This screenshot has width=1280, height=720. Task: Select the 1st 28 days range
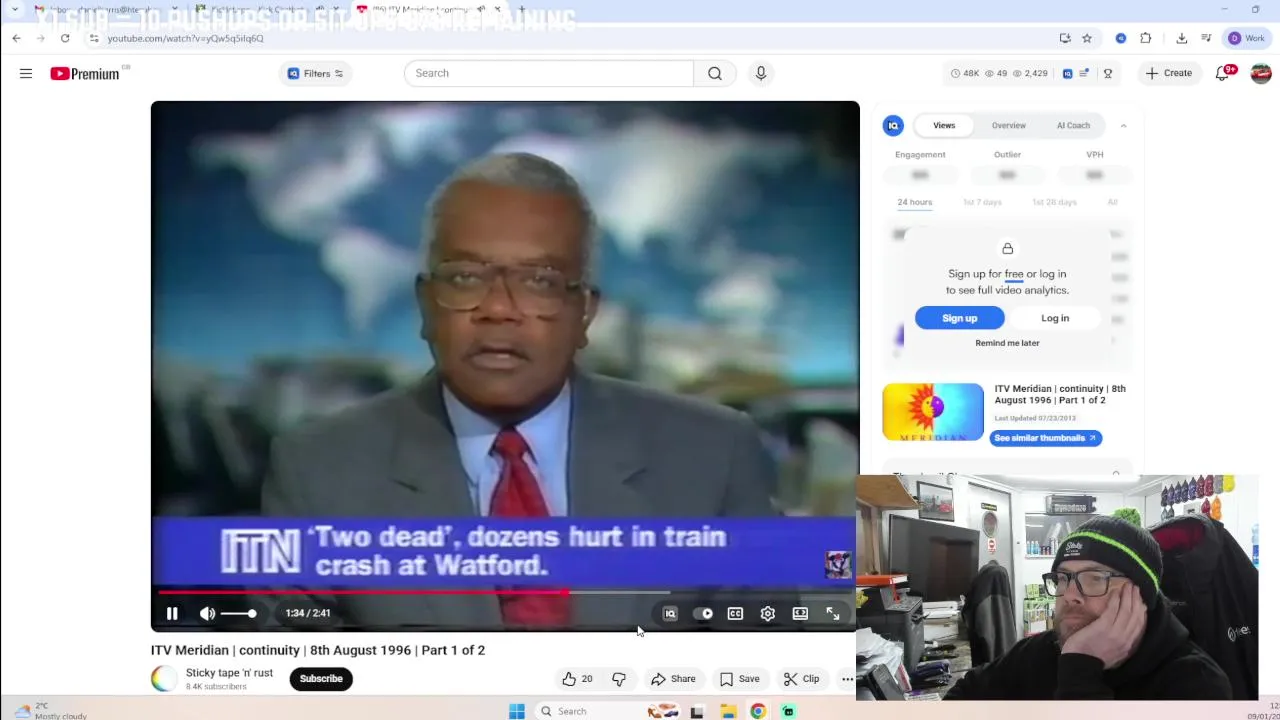(x=1054, y=202)
